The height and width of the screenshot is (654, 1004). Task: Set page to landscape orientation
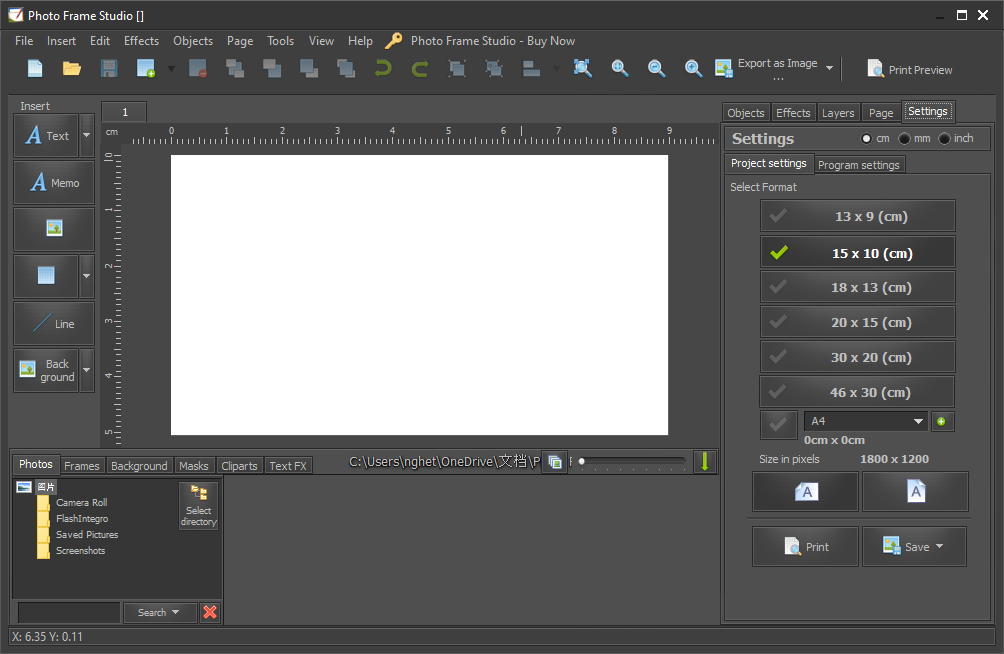pyautogui.click(x=805, y=491)
